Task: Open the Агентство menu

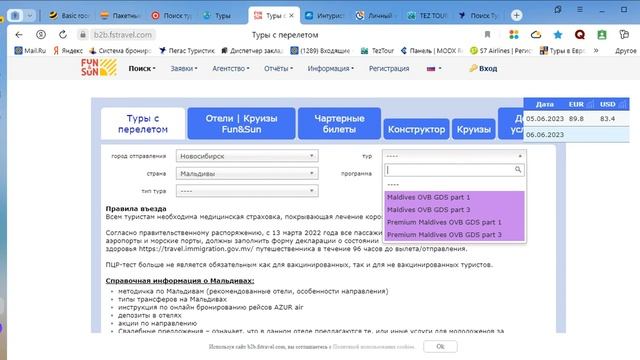Action: click(x=231, y=69)
